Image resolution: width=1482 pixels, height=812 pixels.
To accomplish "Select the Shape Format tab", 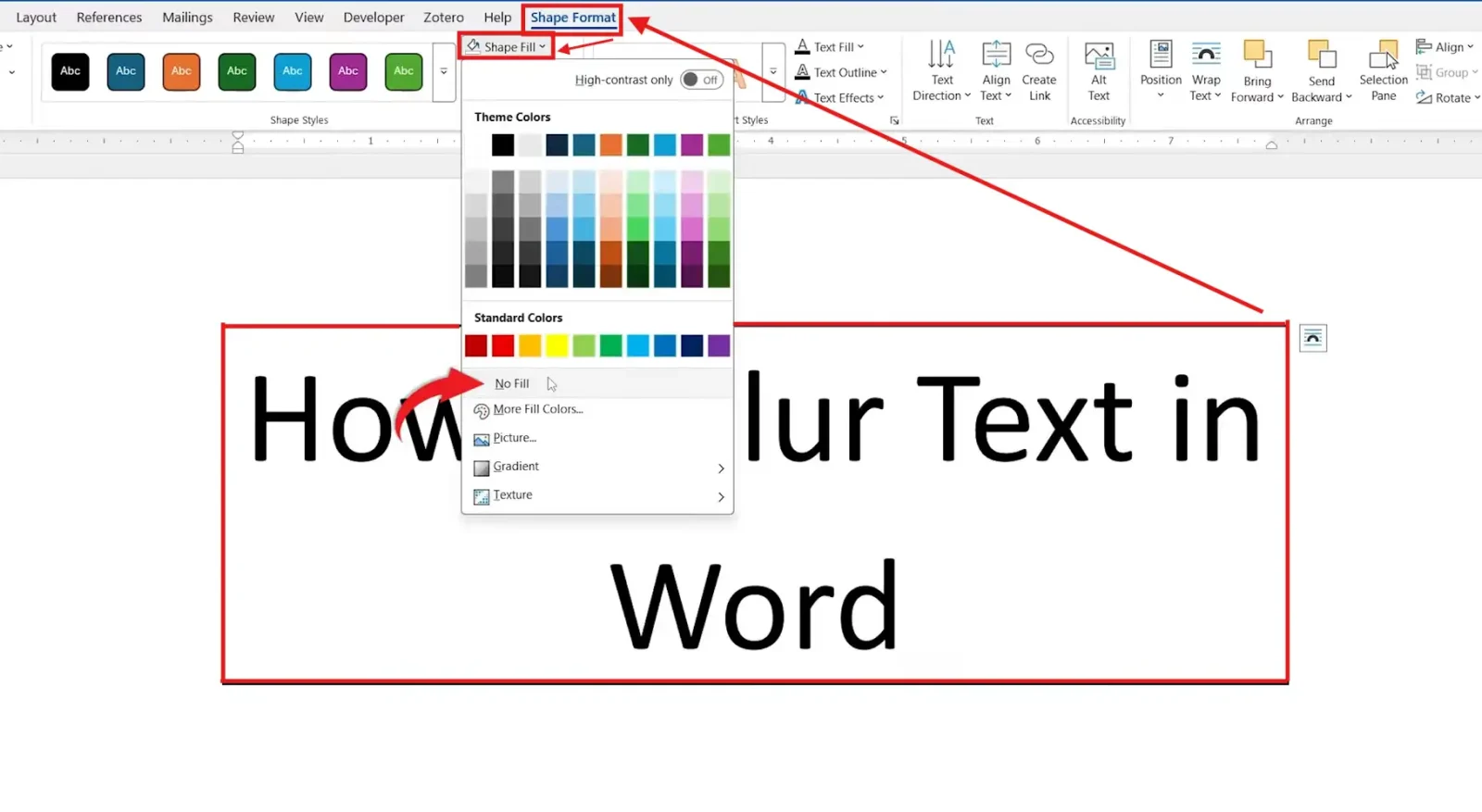I will tap(573, 18).
